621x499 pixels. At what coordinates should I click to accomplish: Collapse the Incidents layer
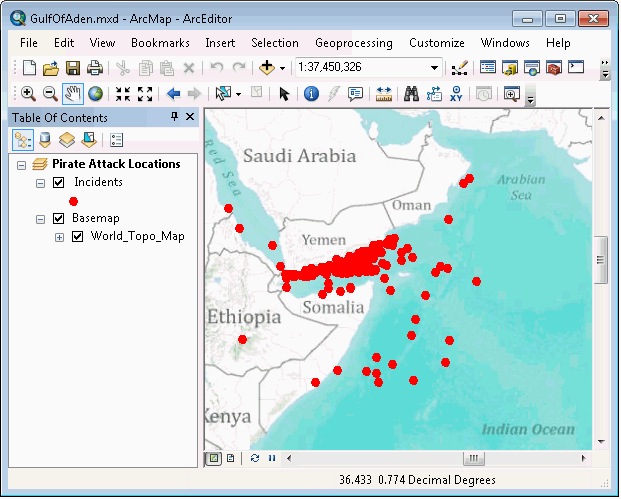40,183
